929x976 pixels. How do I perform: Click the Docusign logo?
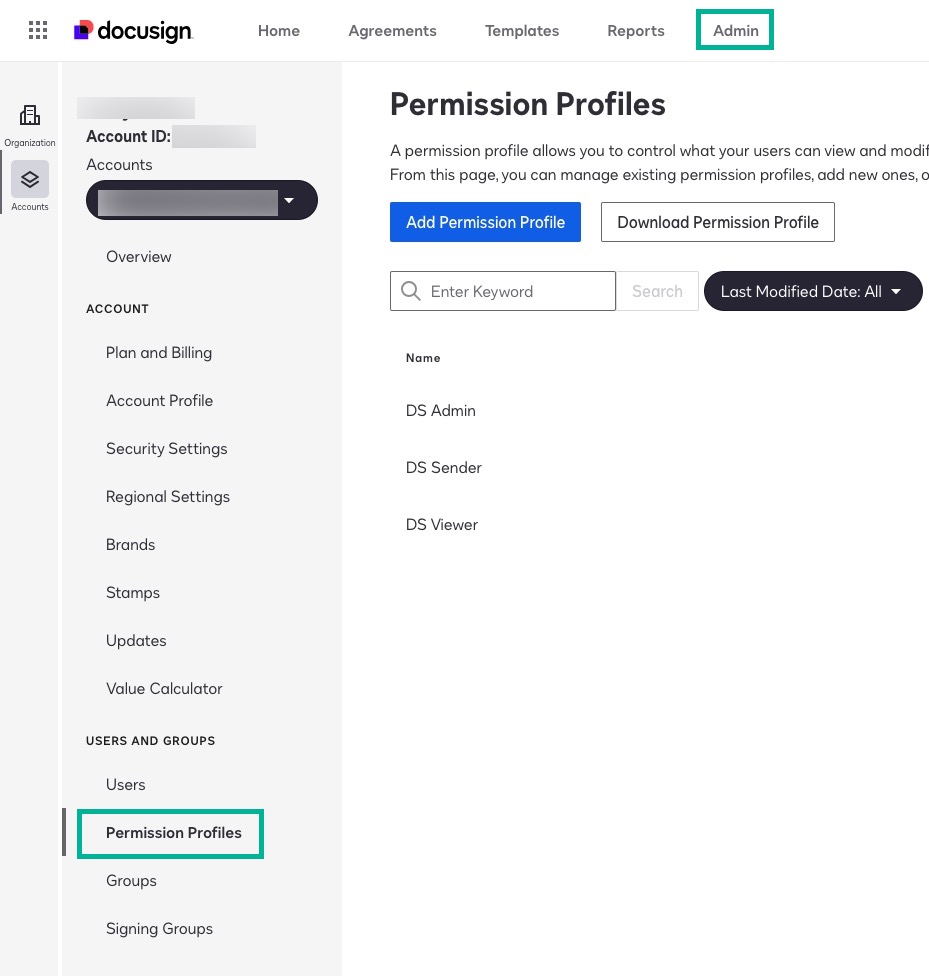133,31
